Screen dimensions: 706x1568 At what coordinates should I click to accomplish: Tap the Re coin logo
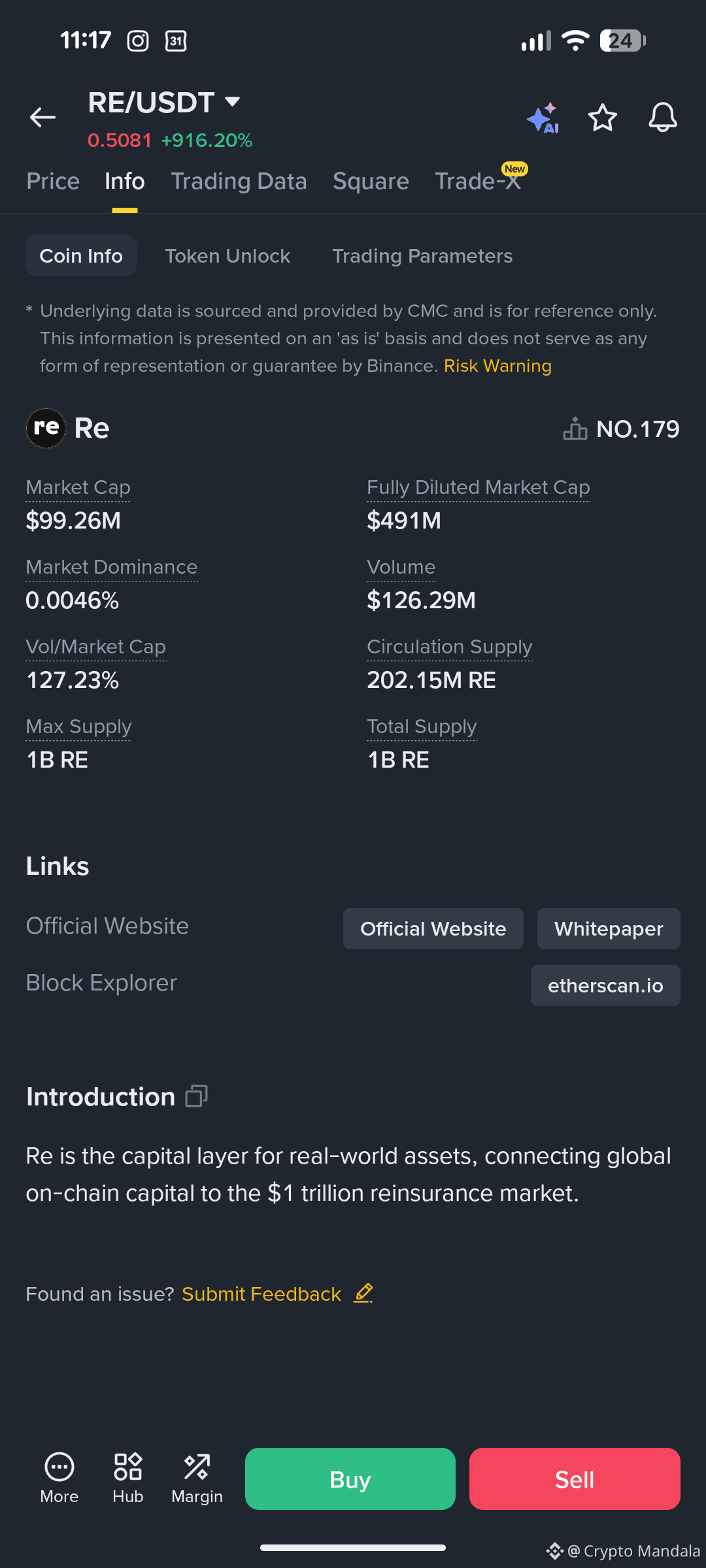[x=46, y=428]
